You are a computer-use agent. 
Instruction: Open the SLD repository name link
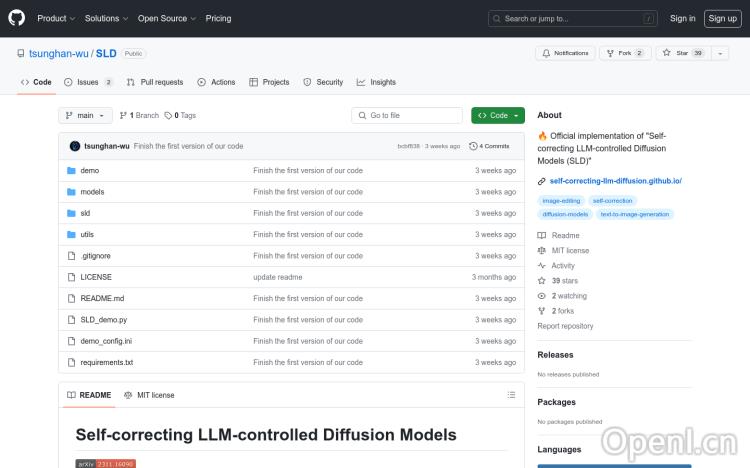point(106,54)
